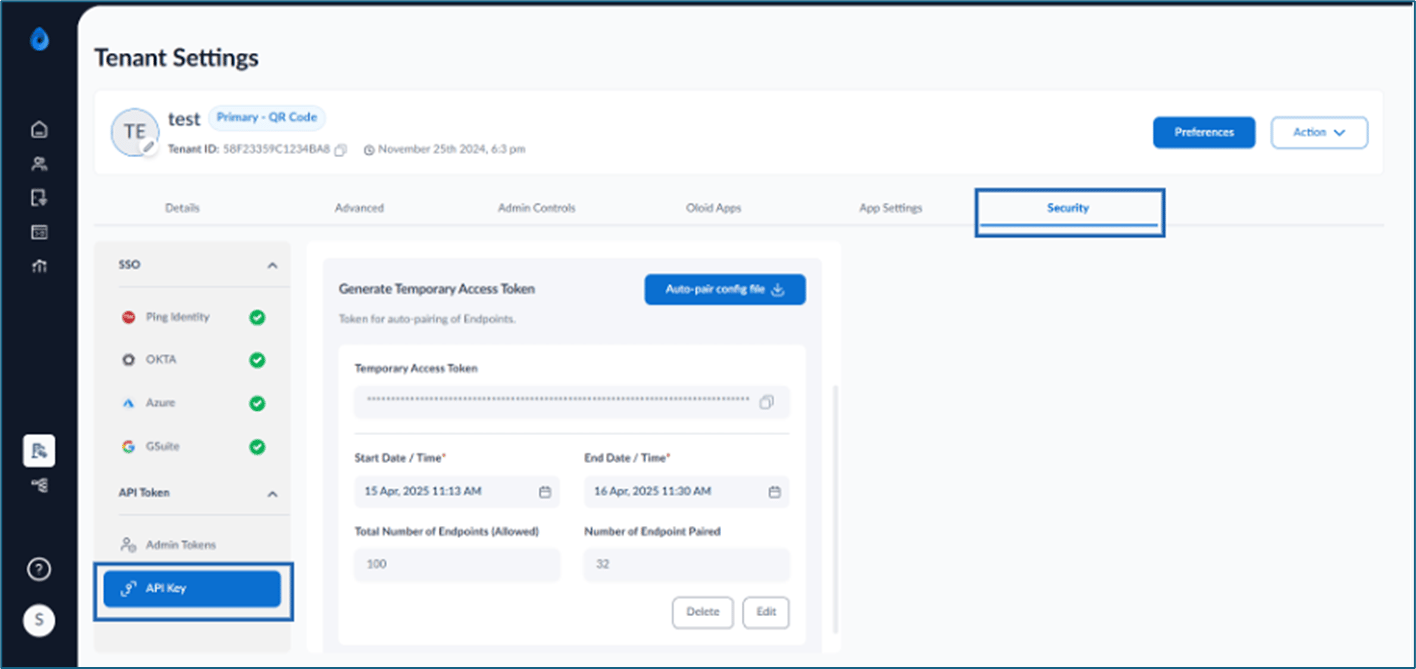
Task: Select OKTA SSO entry
Action: point(192,360)
